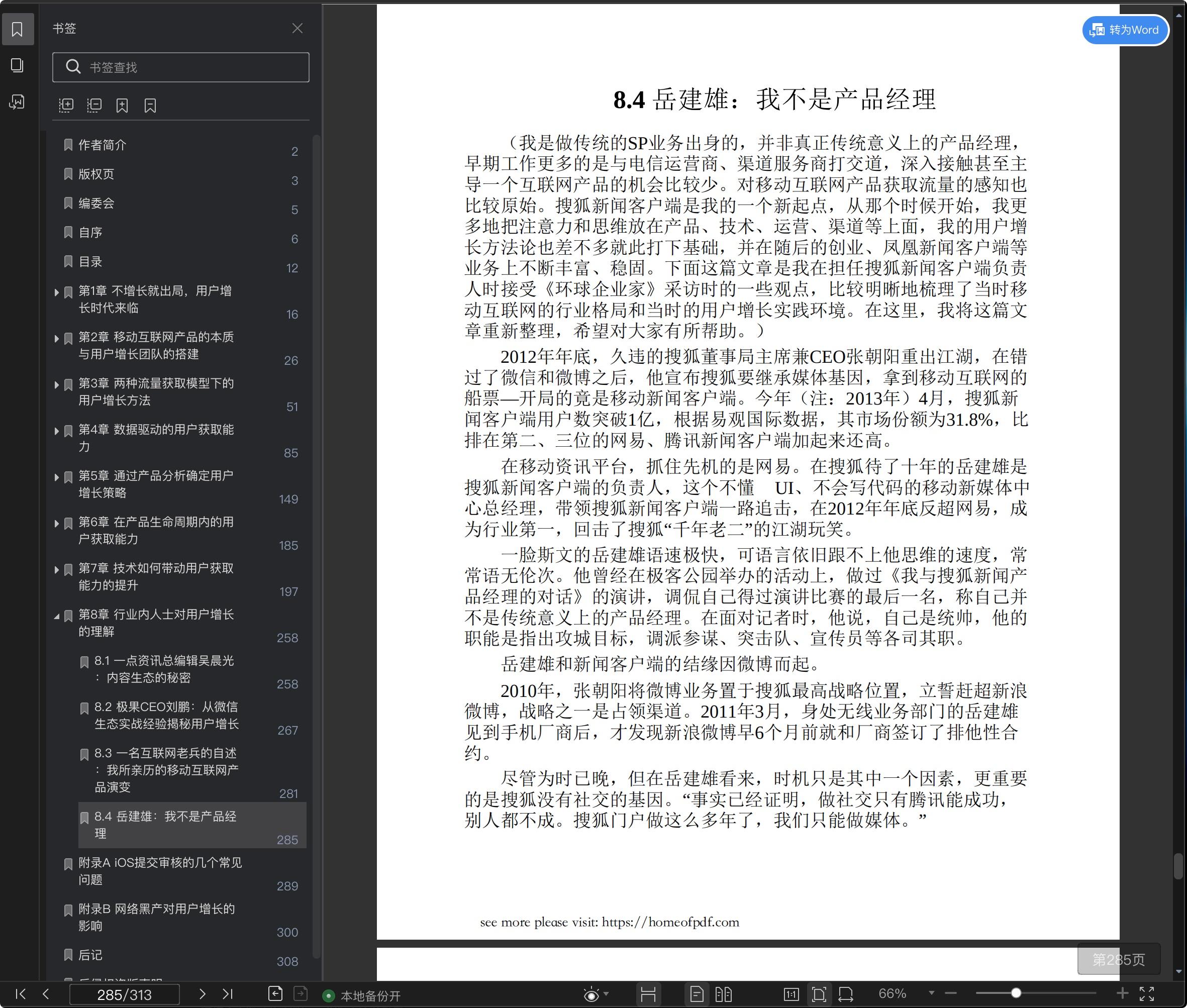Expand 第3章 两种流量获取模型 bookmark
Viewport: 1187px width, 1008px height.
click(57, 384)
